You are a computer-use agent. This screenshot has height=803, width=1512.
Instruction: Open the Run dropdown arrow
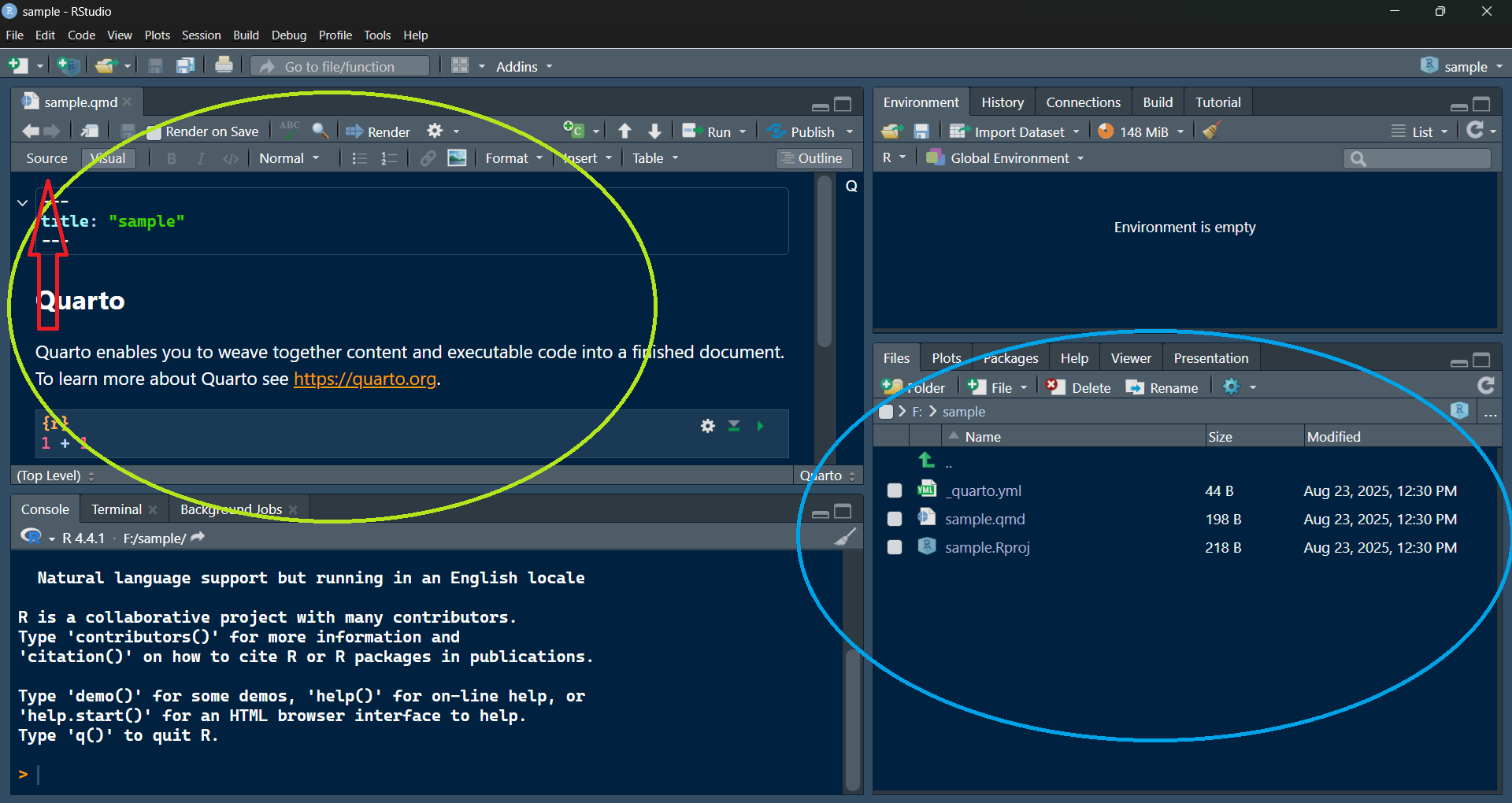click(x=743, y=132)
